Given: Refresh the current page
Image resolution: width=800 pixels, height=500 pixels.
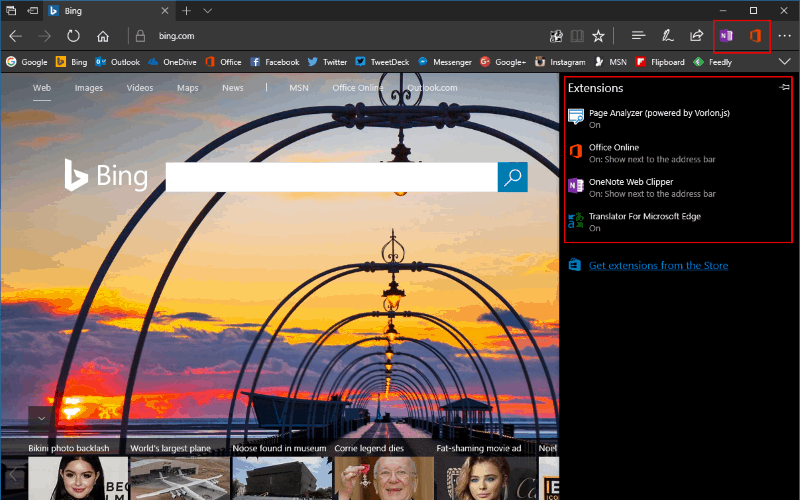Looking at the screenshot, I should 73,36.
